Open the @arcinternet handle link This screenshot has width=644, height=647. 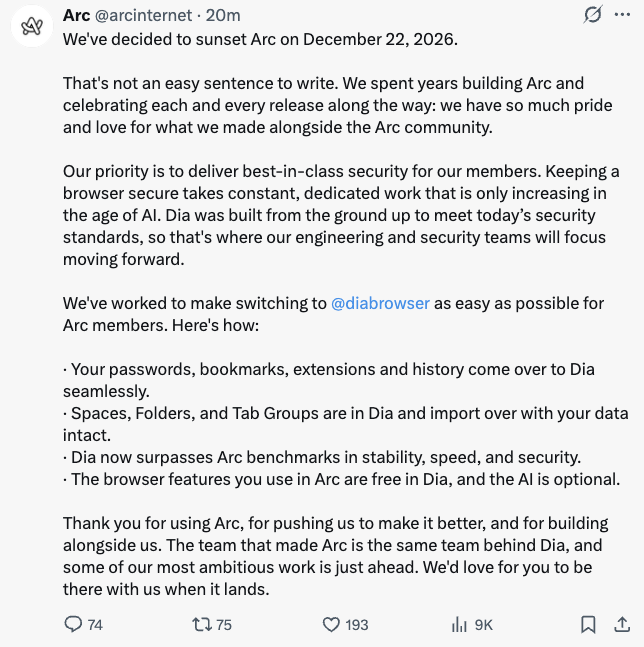(x=144, y=15)
